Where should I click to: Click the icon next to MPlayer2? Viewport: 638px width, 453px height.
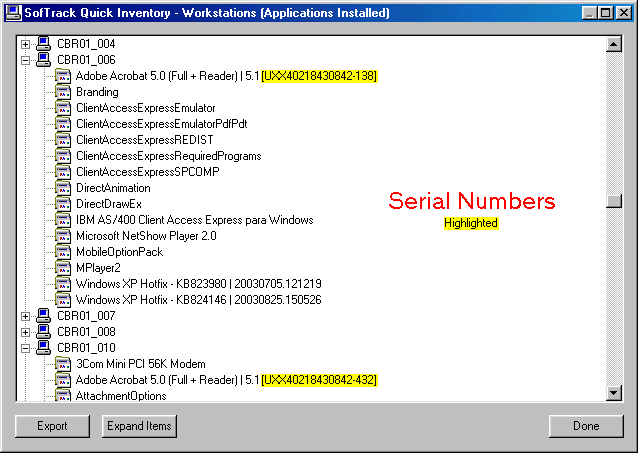tap(63, 268)
